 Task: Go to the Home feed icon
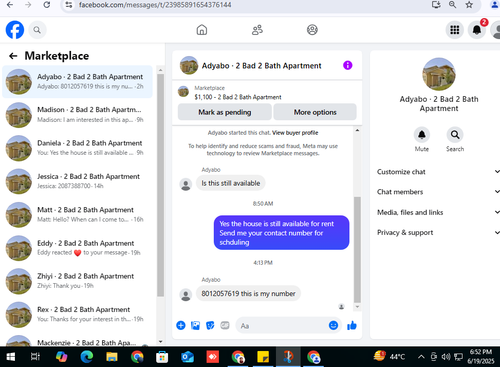(x=202, y=30)
